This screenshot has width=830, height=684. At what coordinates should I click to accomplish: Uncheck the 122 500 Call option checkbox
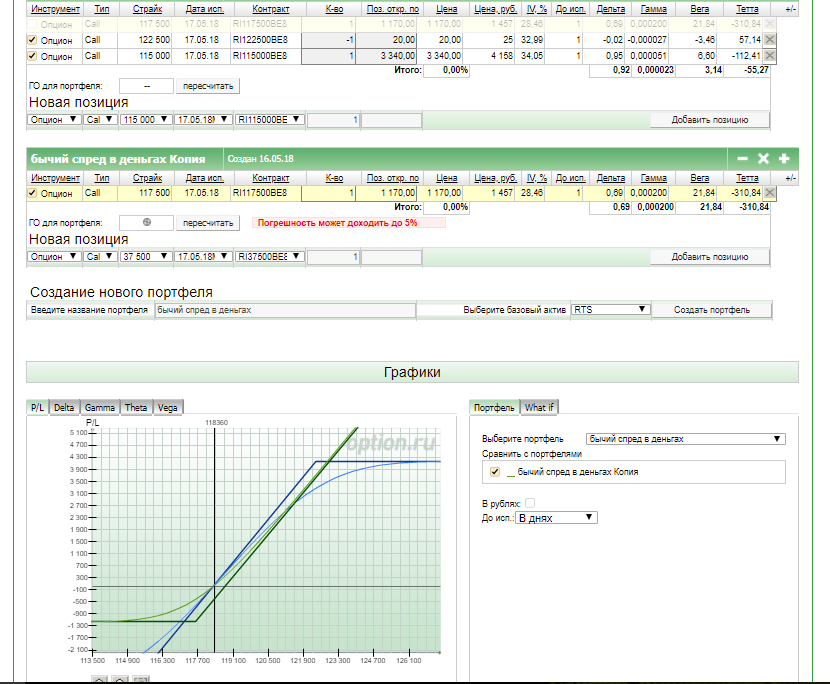(33, 40)
